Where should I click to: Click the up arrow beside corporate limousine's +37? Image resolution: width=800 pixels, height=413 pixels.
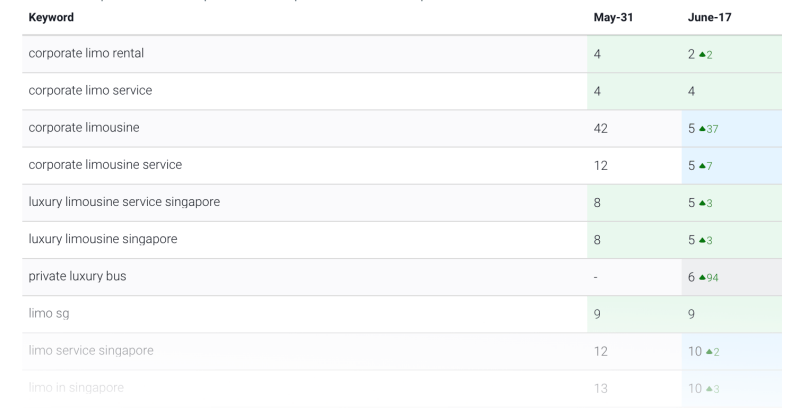coord(701,129)
